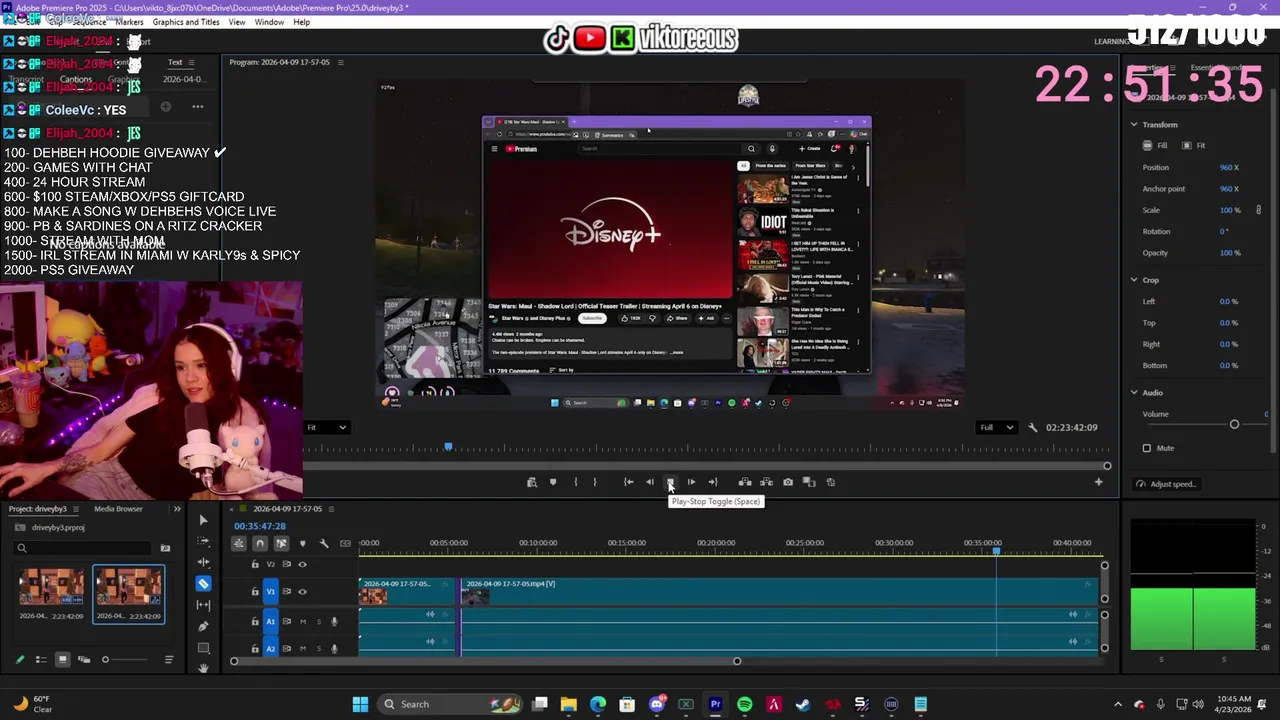Toggle insert sequences as nests
This screenshot has width=1280, height=720.
239,543
